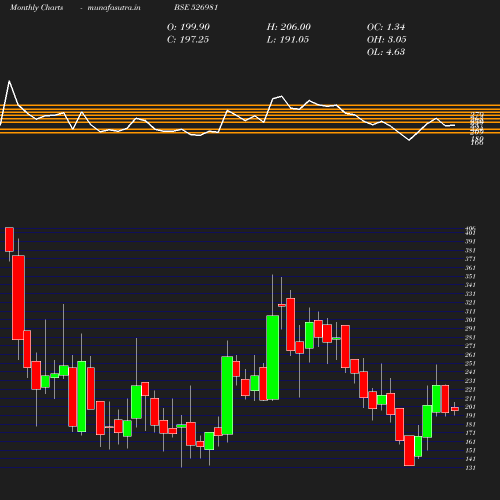
Task: Click the 241 price axis label
Action: pos(470,372)
